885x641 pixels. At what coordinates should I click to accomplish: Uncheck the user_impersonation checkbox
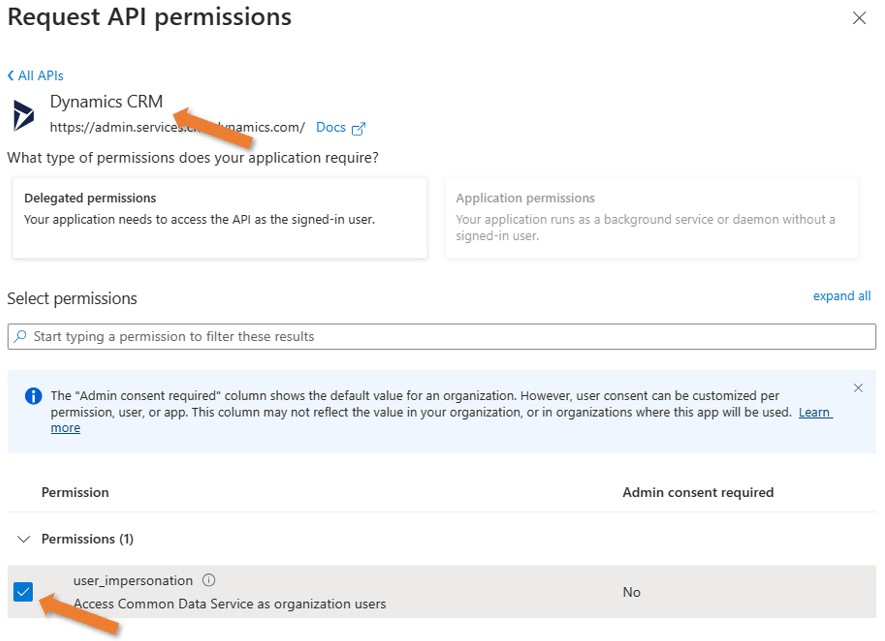point(24,592)
